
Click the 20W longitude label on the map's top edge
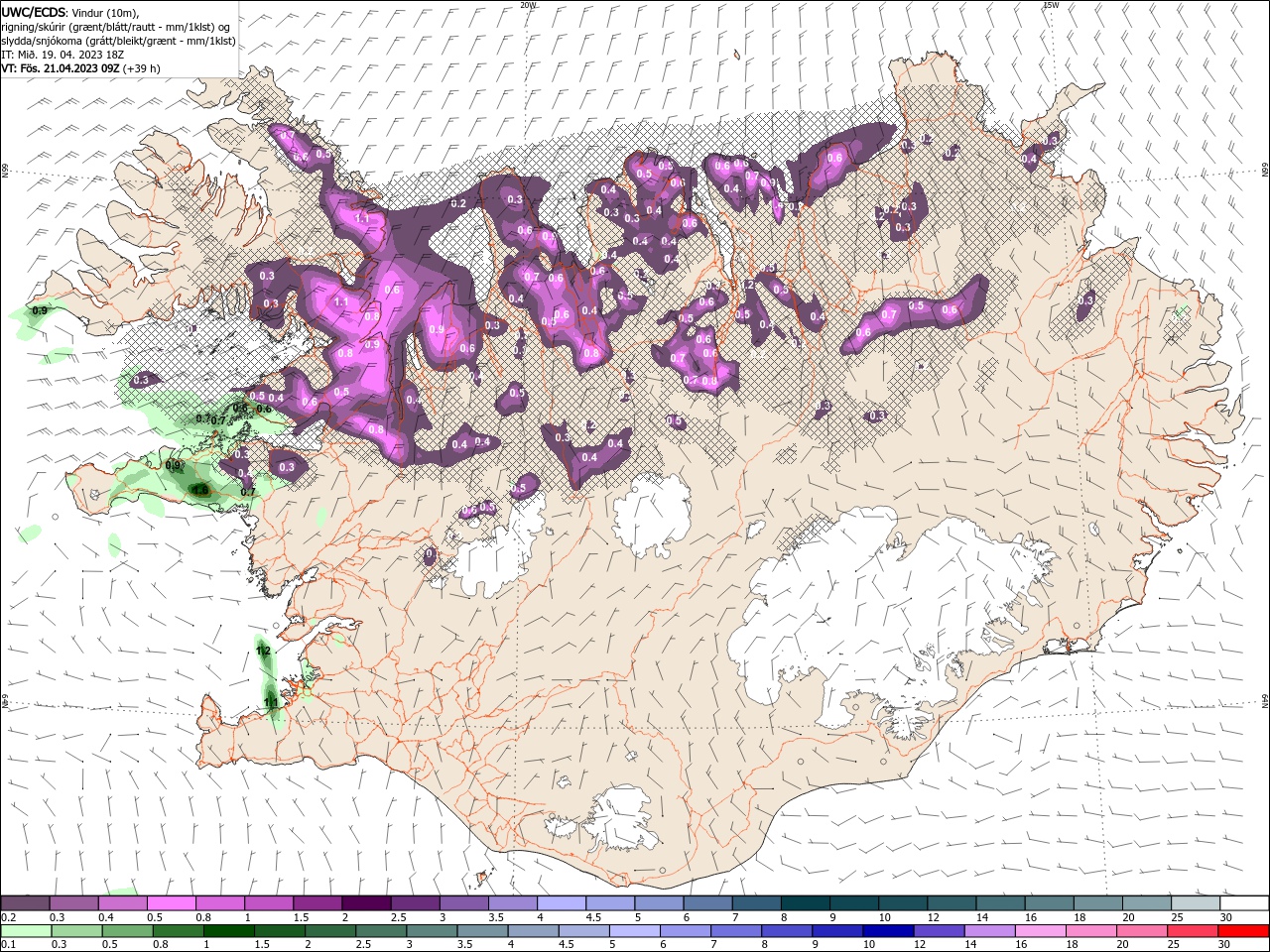pos(528,5)
